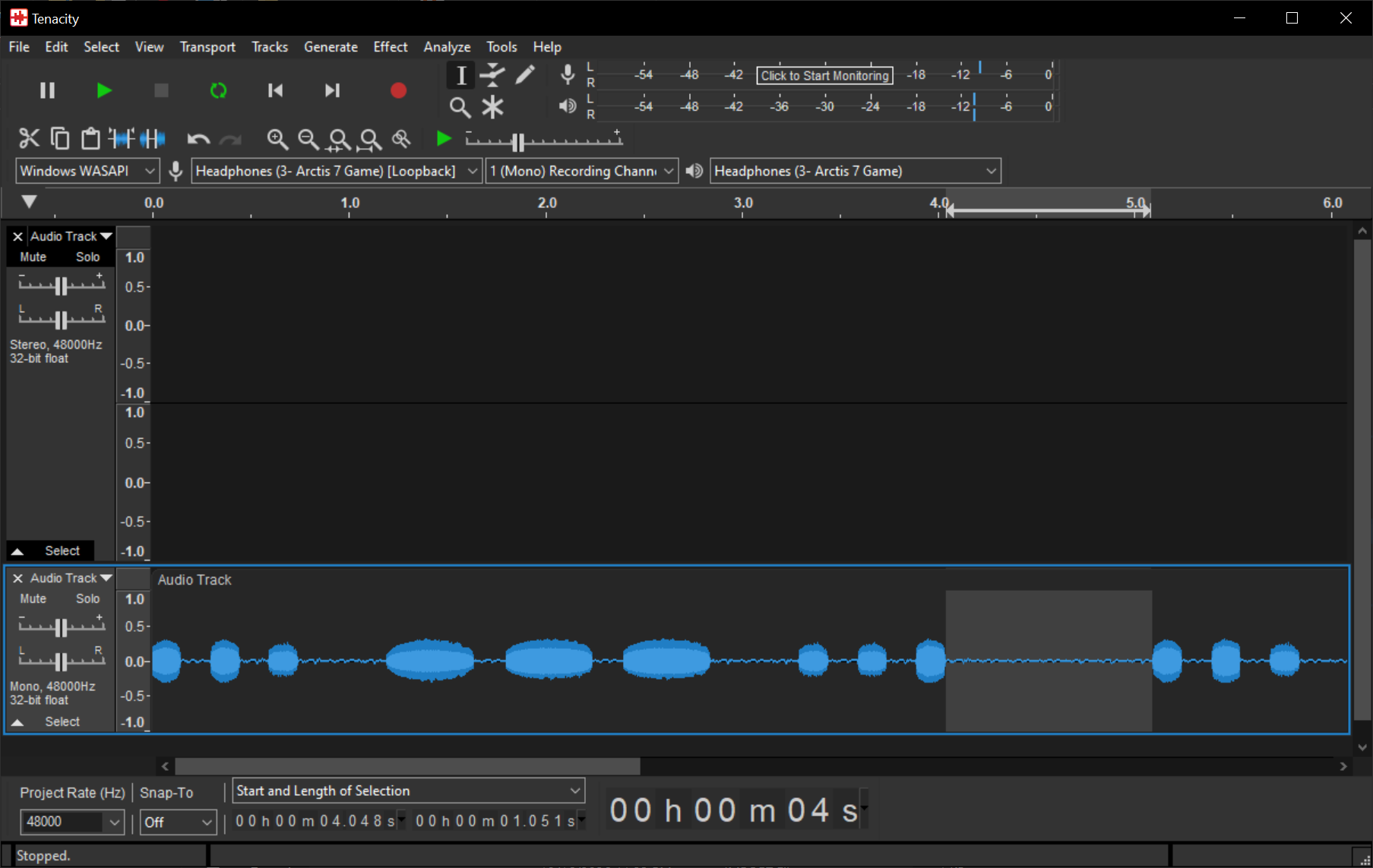This screenshot has height=868, width=1373.
Task: Toggle loop playback button
Action: tap(218, 90)
